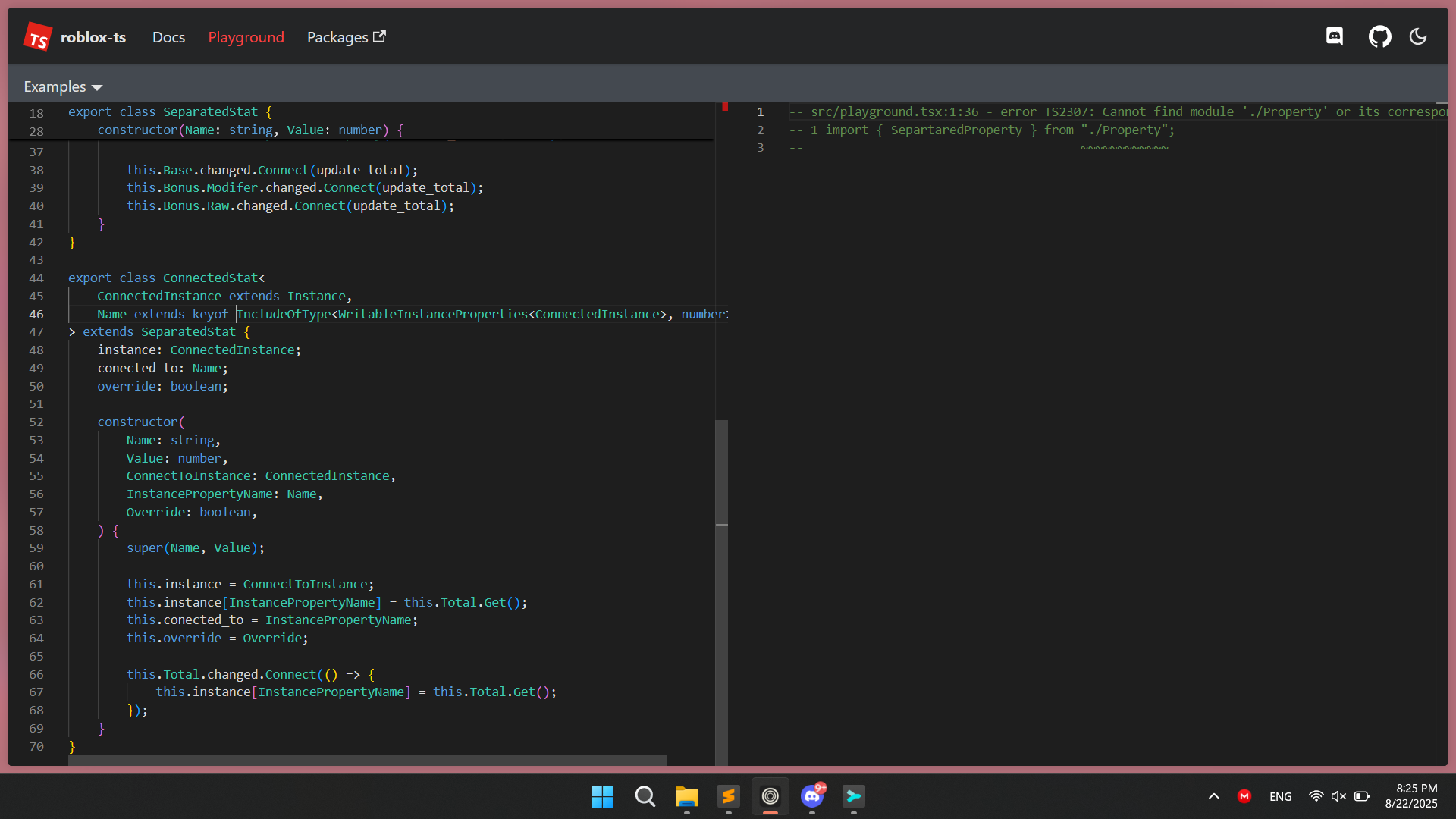Show hidden system tray icons
The image size is (1456, 819).
1214,796
